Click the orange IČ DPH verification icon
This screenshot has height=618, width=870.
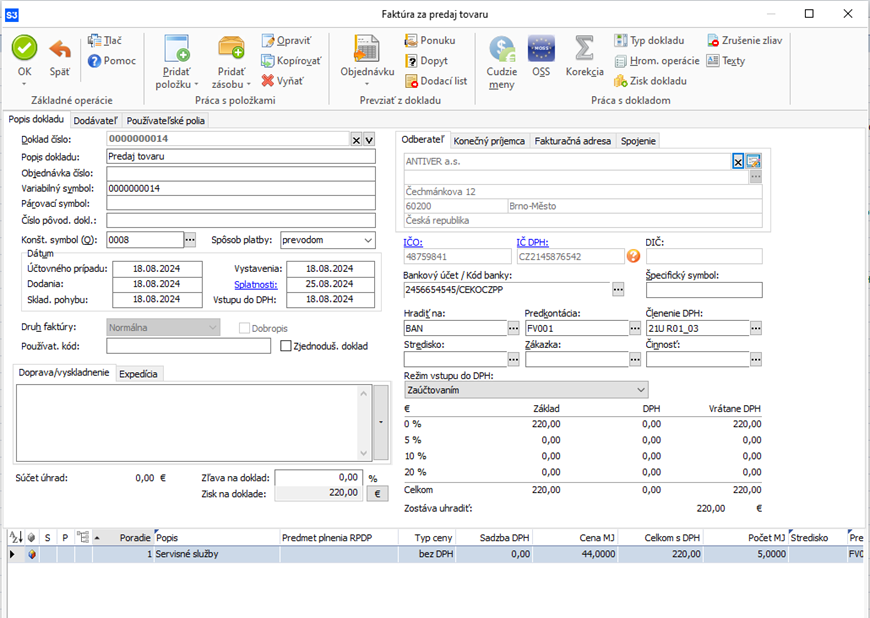pos(633,256)
